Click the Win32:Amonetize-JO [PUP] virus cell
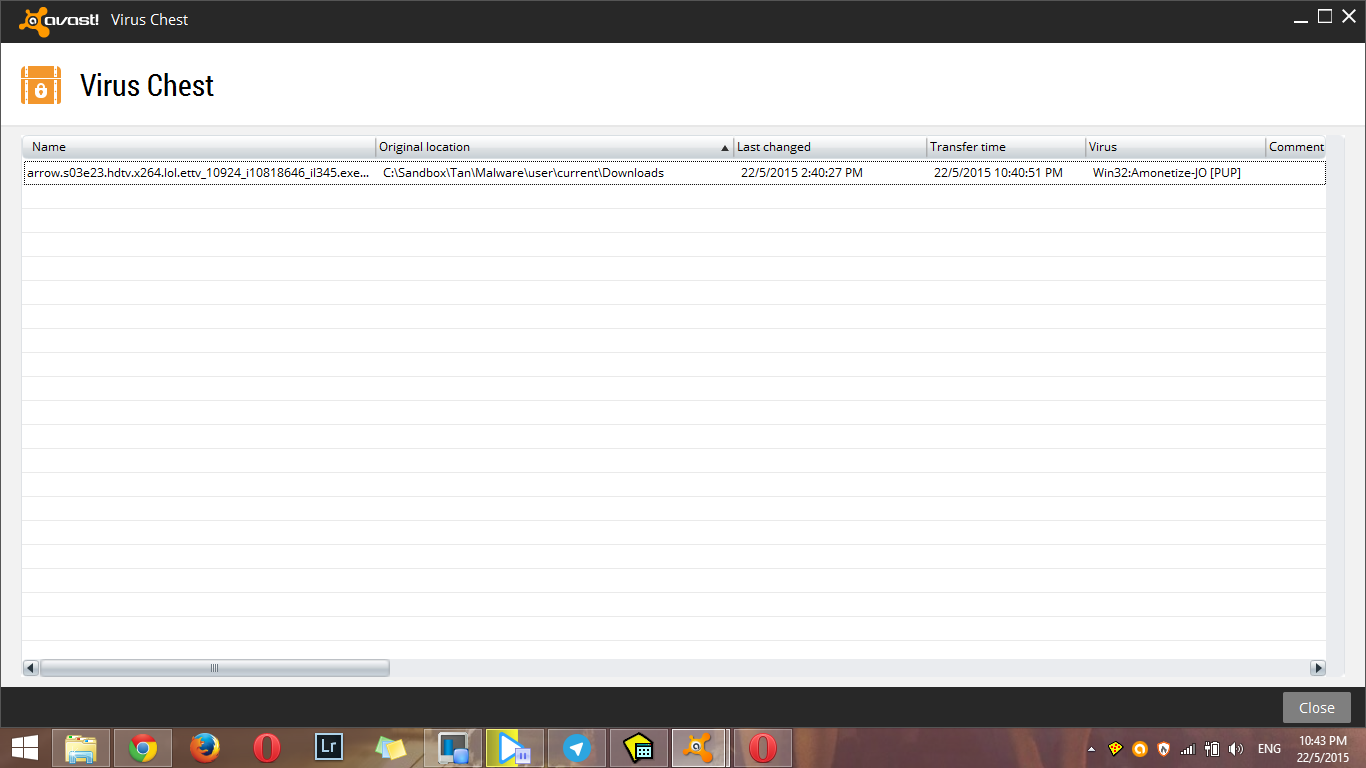 click(x=1166, y=173)
